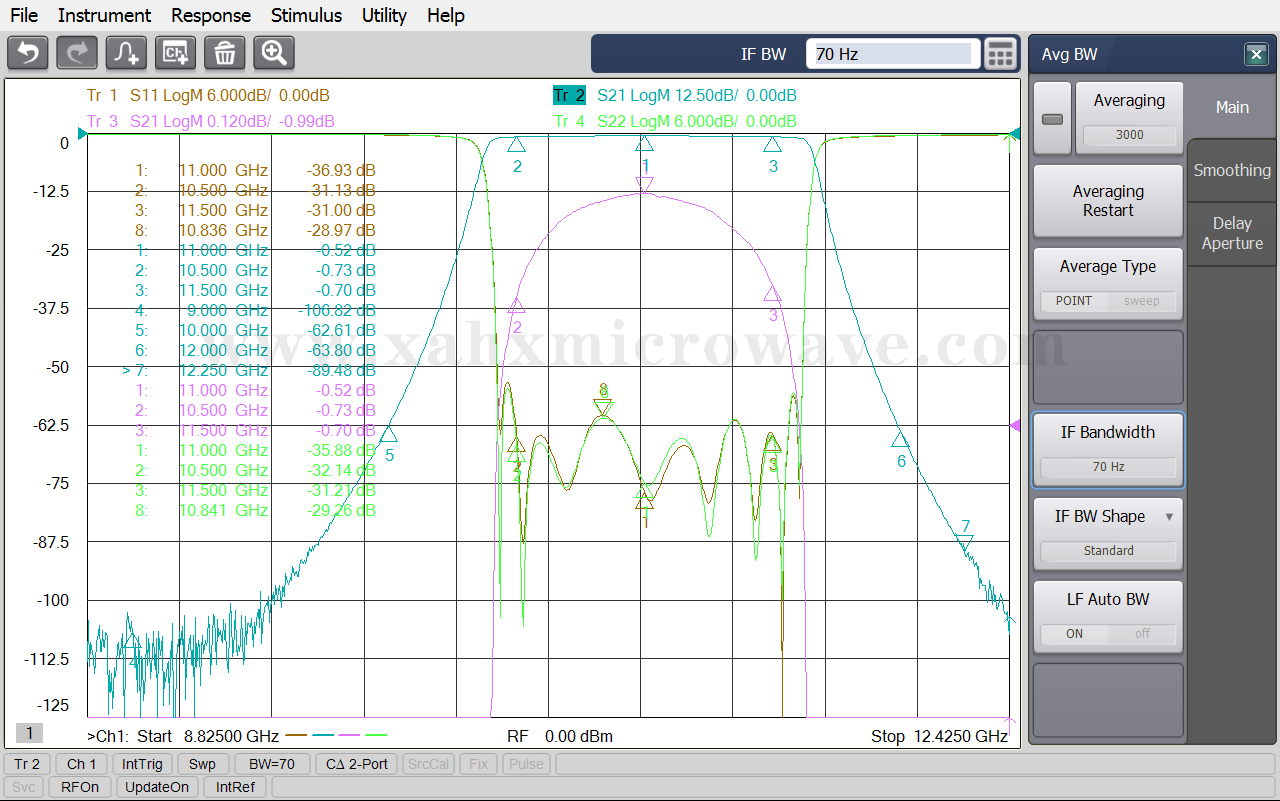This screenshot has height=801, width=1280.
Task: Select the Tr 2 trace label
Action: [x=568, y=96]
